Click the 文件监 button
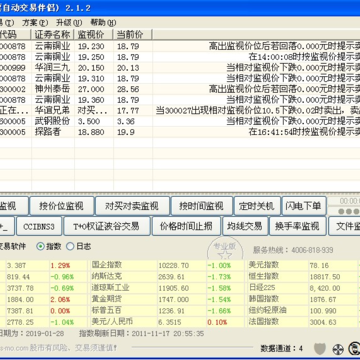The height and width of the screenshot is (360, 360). click(345, 227)
